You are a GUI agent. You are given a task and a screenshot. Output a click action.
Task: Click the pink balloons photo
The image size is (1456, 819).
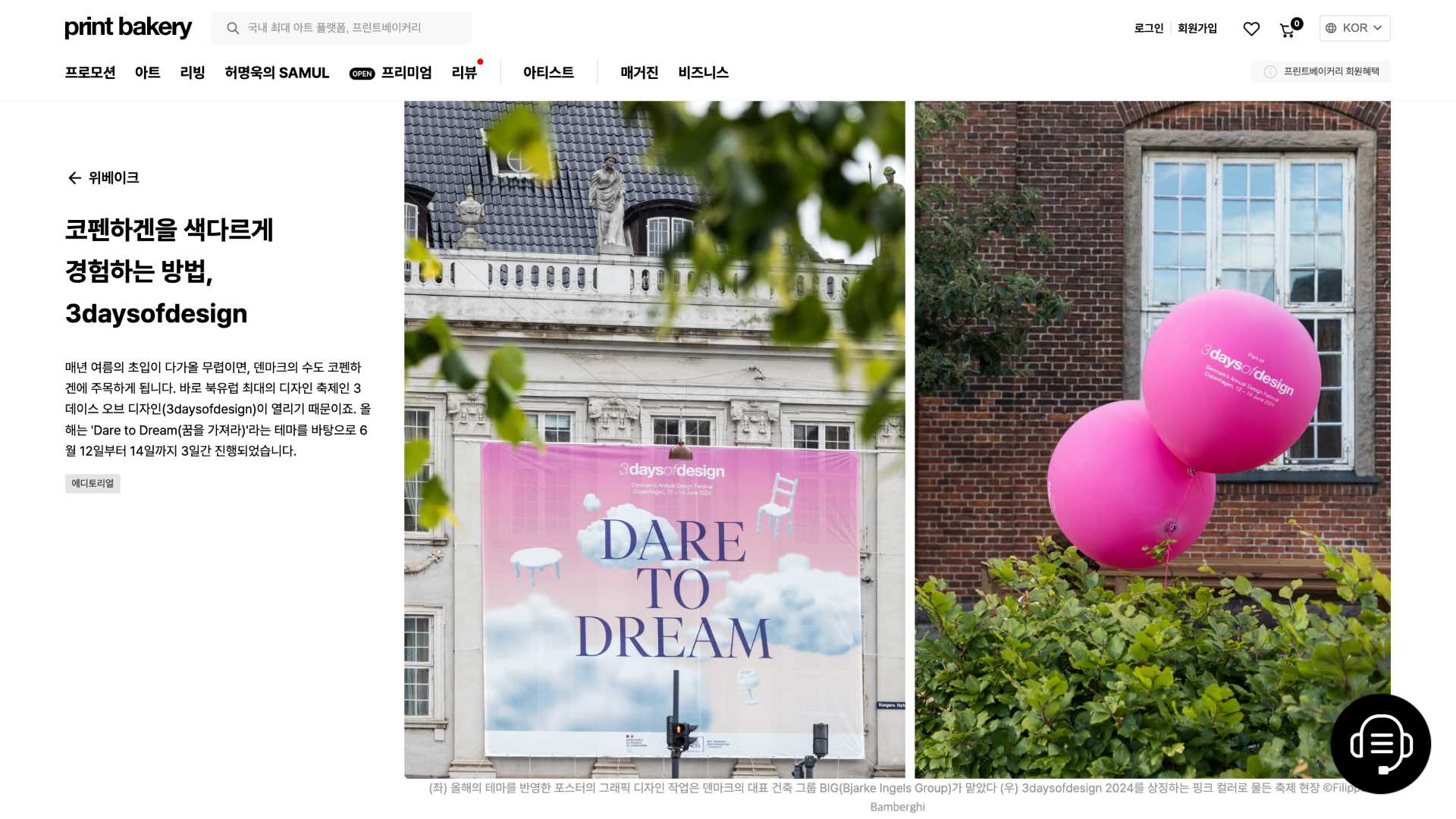click(1153, 440)
